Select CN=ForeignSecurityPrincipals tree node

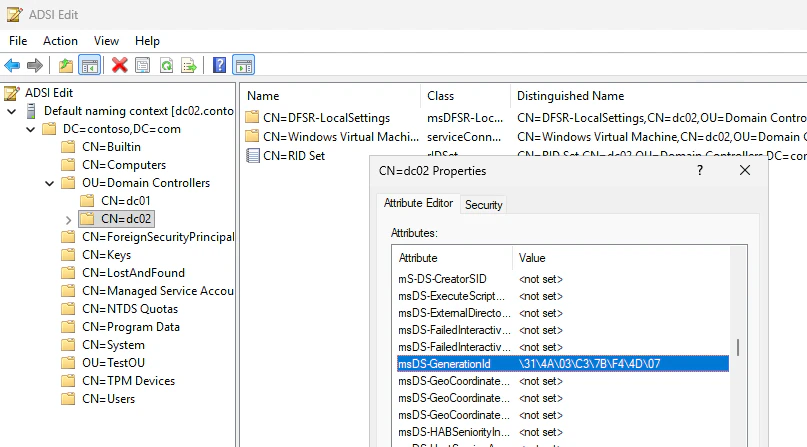(158, 237)
